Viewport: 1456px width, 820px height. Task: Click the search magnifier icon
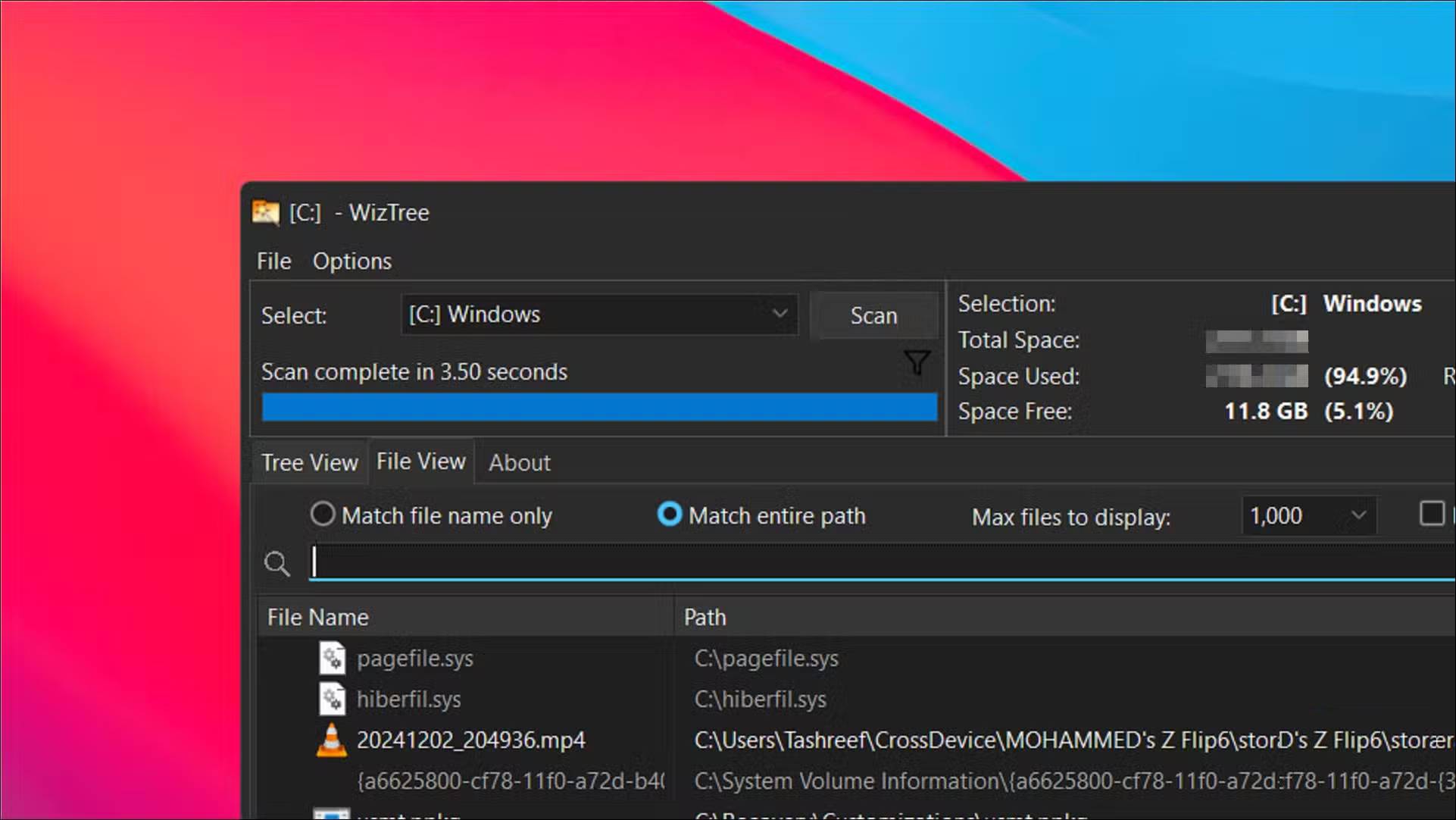click(277, 563)
